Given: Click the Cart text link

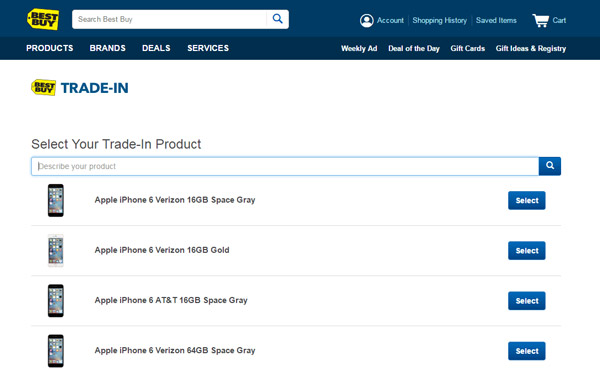Looking at the screenshot, I should [x=559, y=20].
